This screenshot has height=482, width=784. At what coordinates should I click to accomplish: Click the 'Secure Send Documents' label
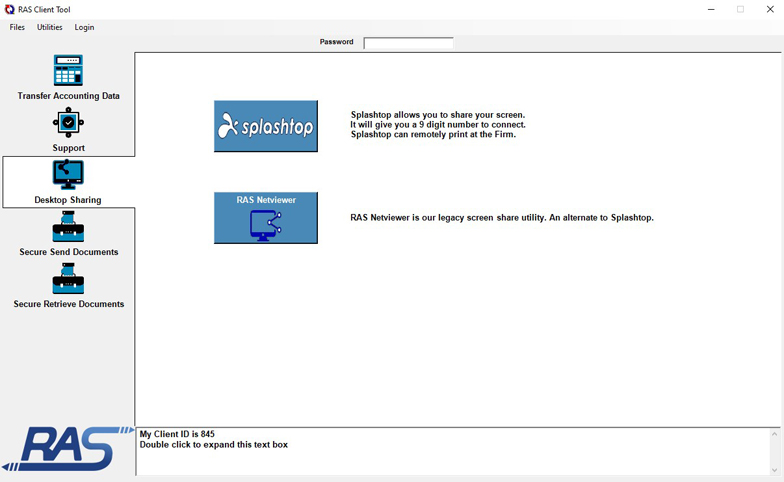[68, 252]
